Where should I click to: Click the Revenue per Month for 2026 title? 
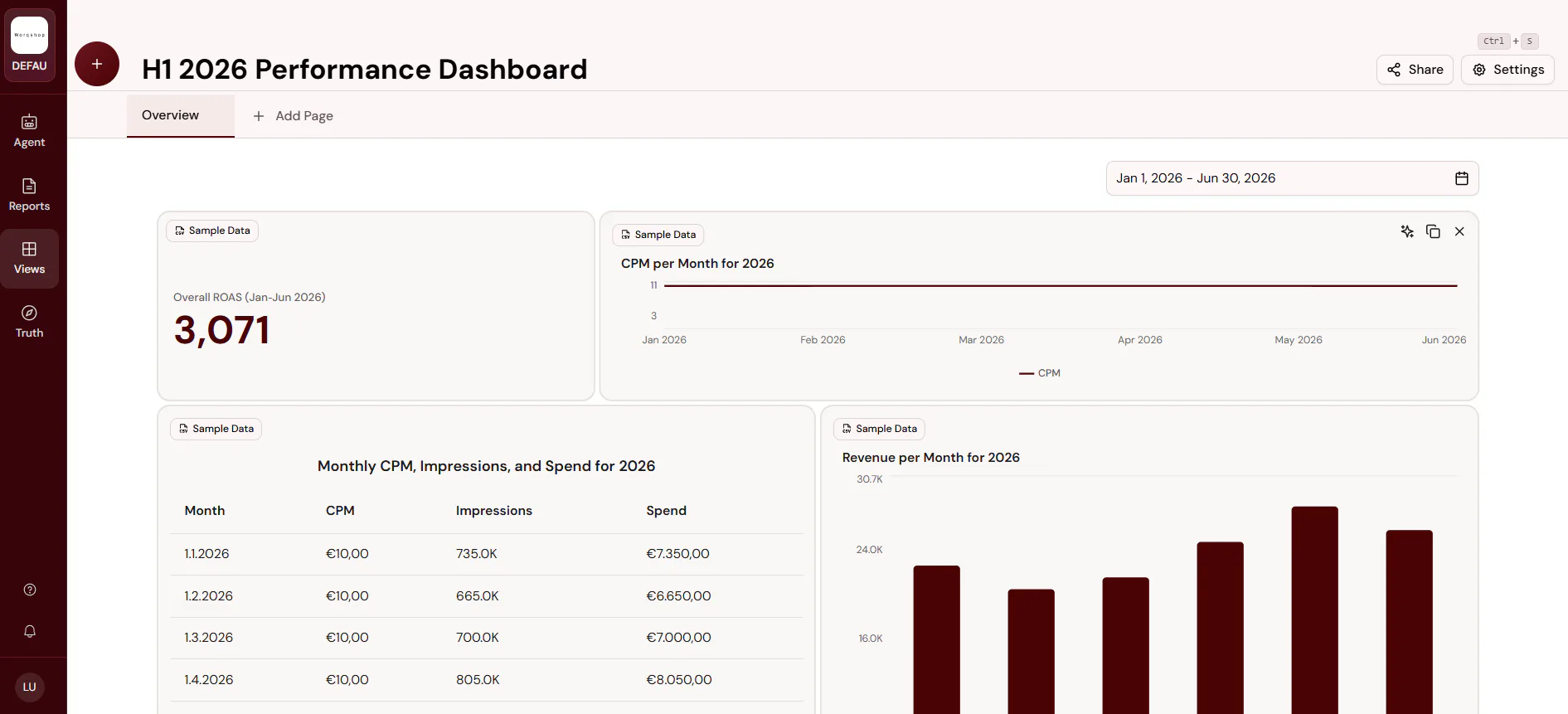pos(931,458)
